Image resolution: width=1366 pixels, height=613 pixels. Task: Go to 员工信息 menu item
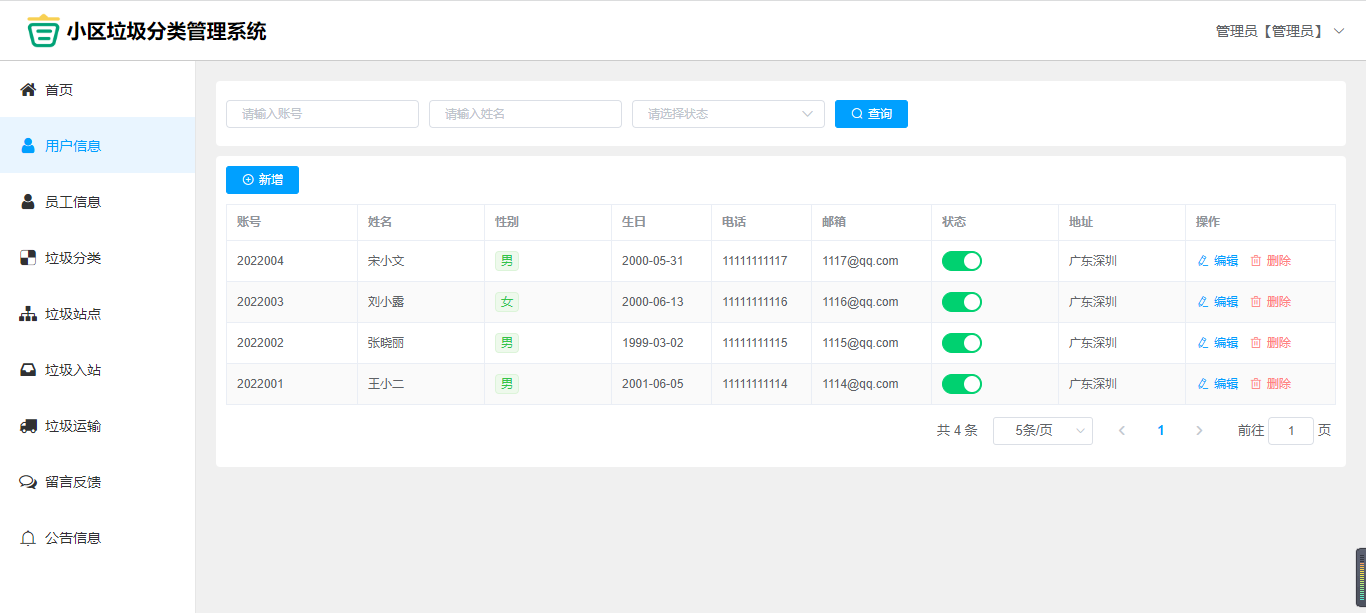73,202
